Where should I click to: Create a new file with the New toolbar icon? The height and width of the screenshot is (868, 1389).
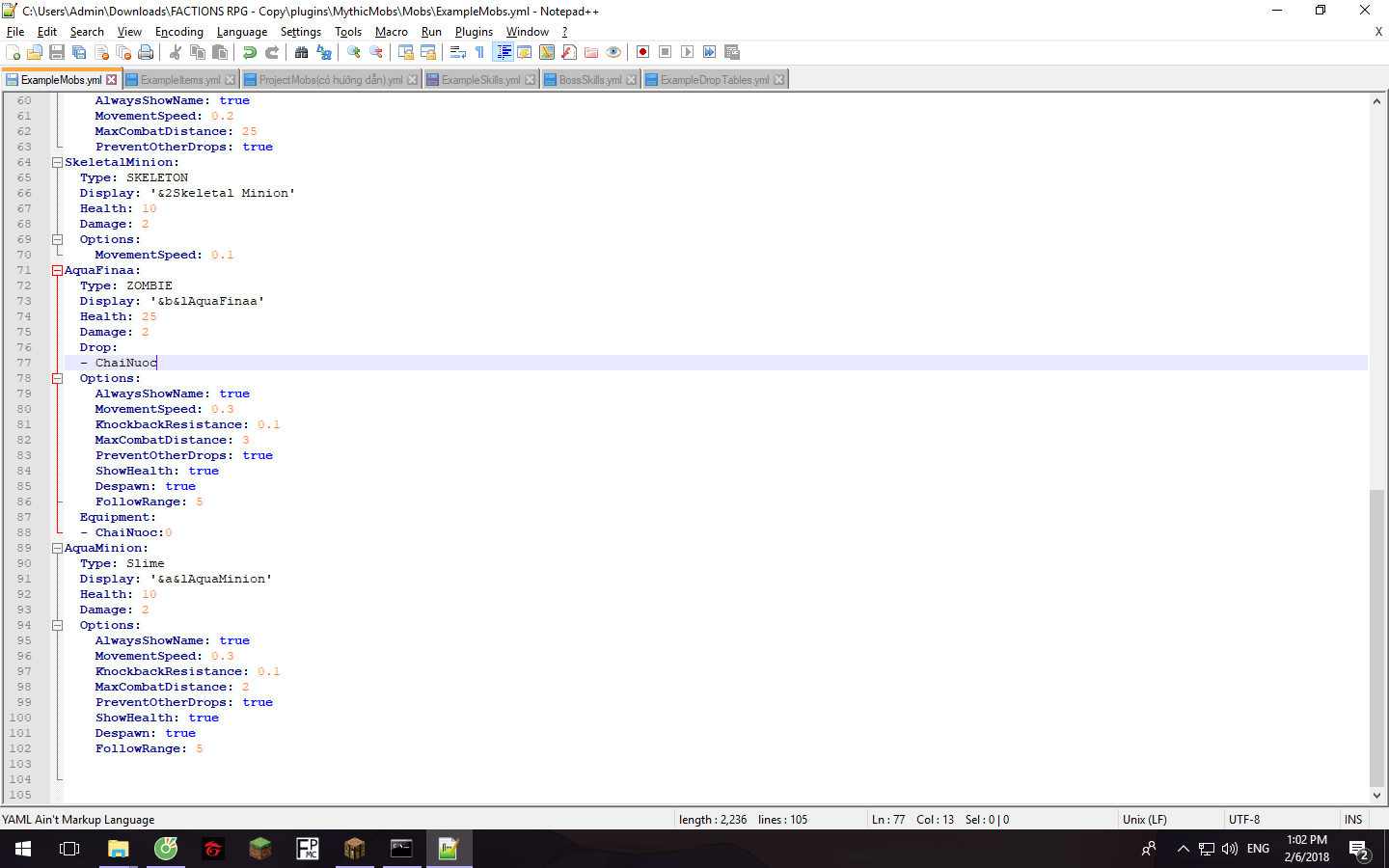(x=14, y=52)
